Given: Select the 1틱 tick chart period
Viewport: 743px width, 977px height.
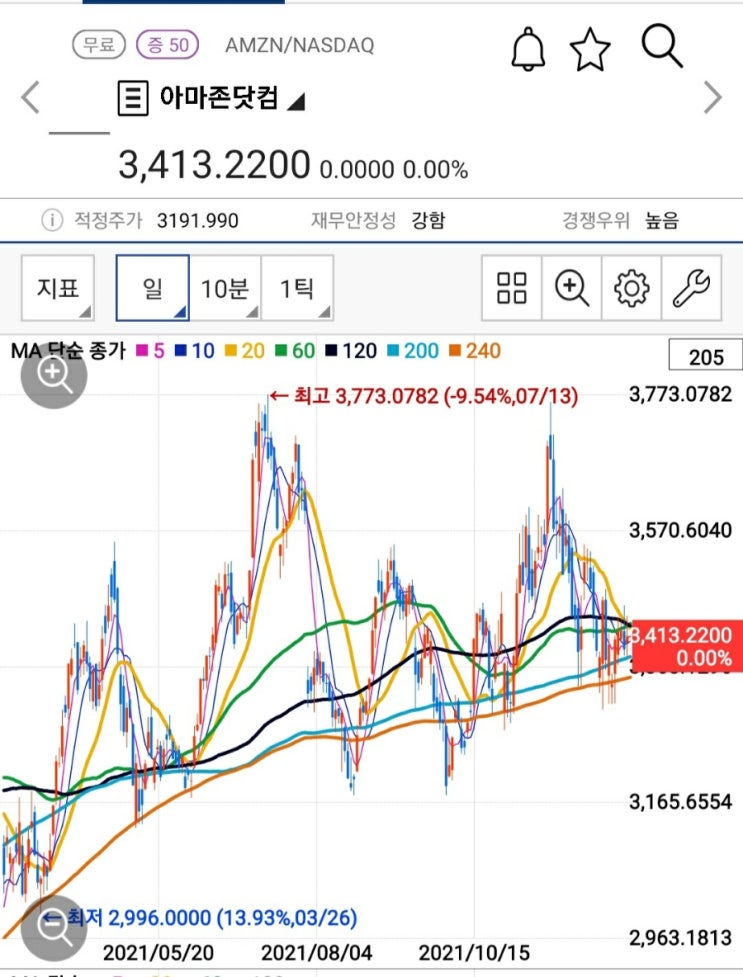Looking at the screenshot, I should click(297, 288).
